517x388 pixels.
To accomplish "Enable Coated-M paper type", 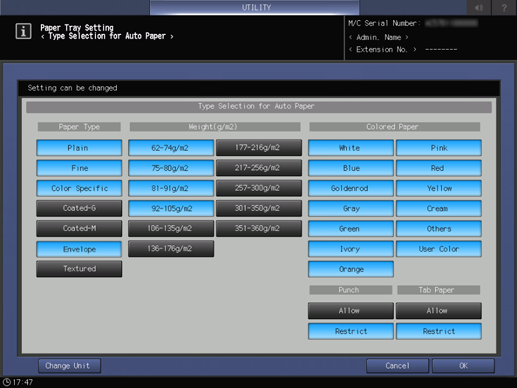I will (x=79, y=229).
